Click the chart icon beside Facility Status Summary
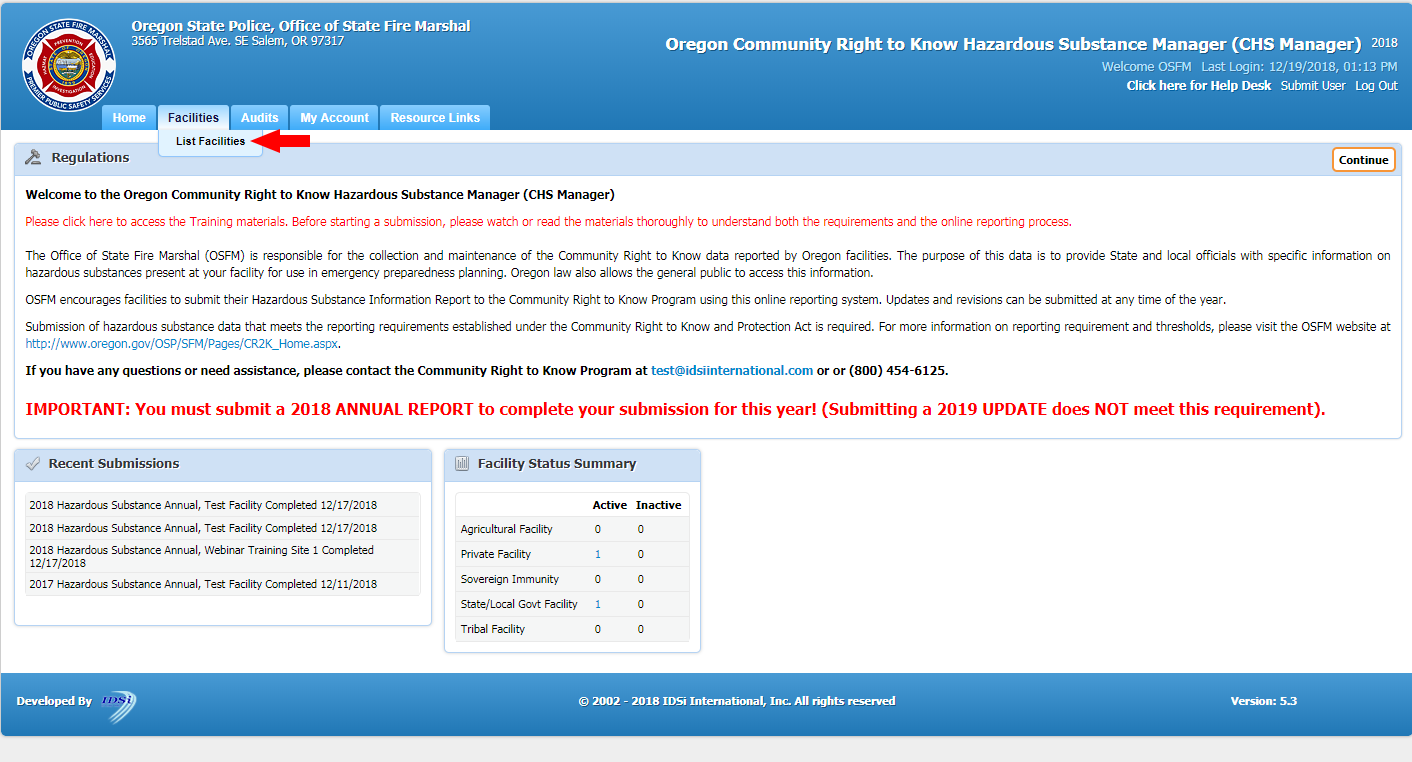Image resolution: width=1412 pixels, height=762 pixels. click(x=462, y=464)
